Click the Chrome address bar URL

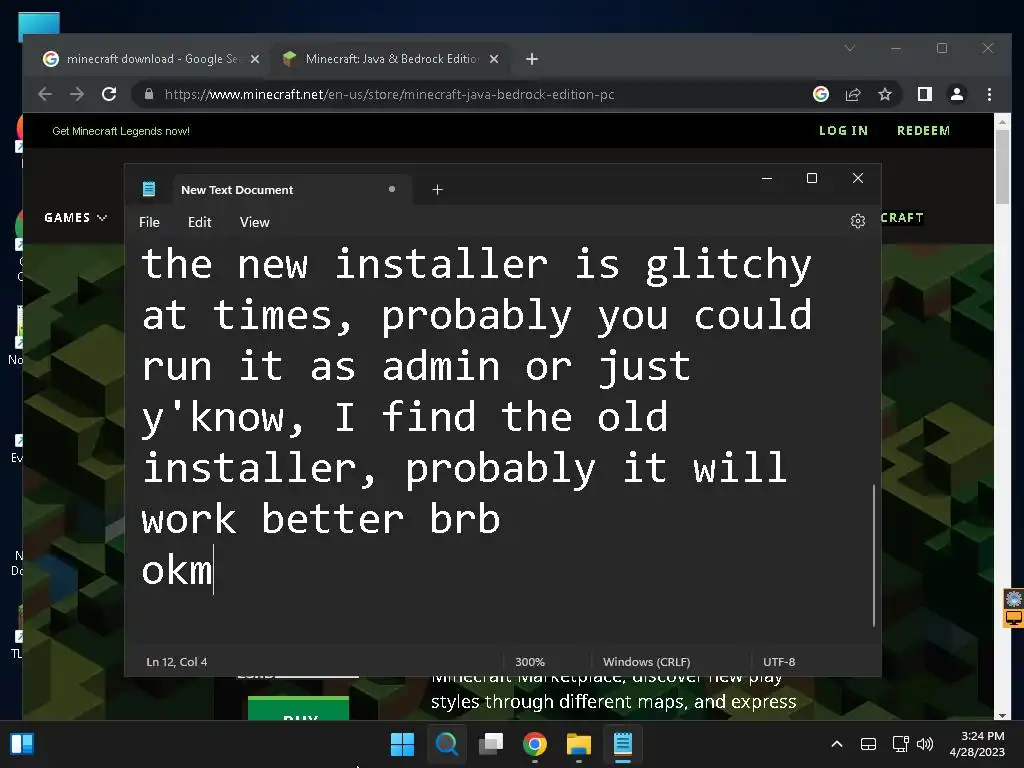pyautogui.click(x=389, y=94)
